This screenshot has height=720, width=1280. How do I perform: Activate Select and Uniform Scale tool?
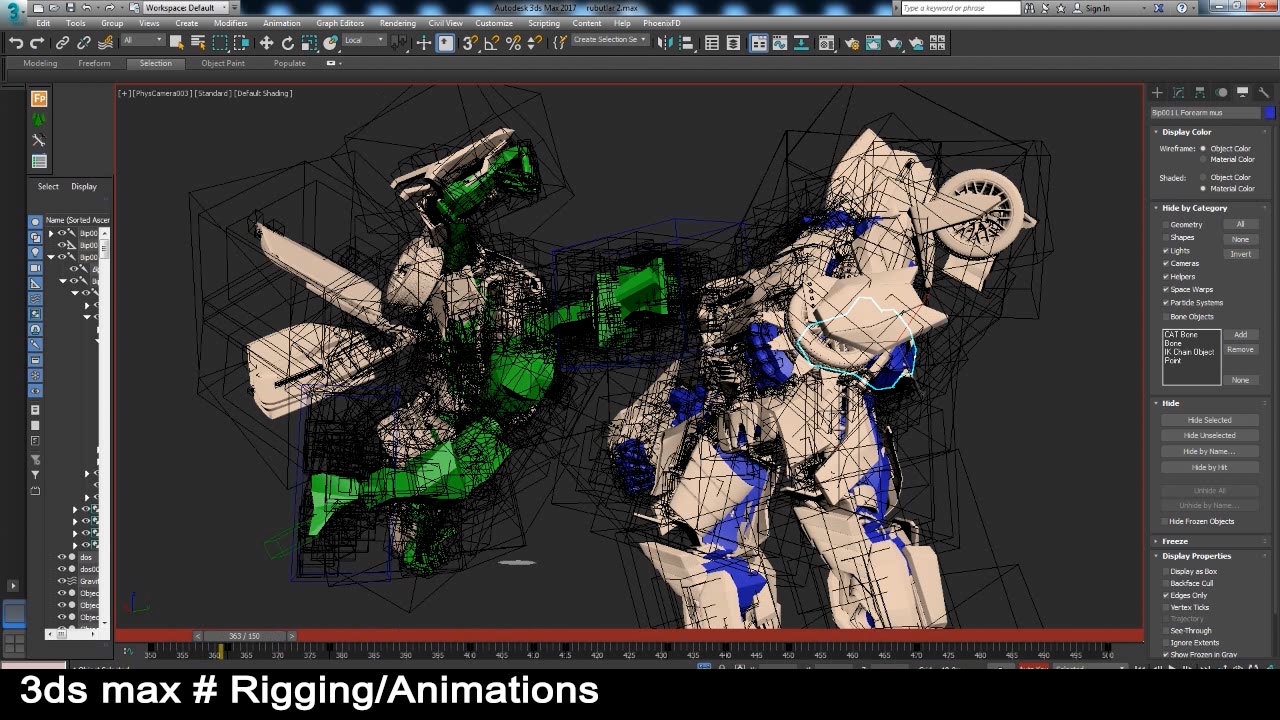click(309, 43)
